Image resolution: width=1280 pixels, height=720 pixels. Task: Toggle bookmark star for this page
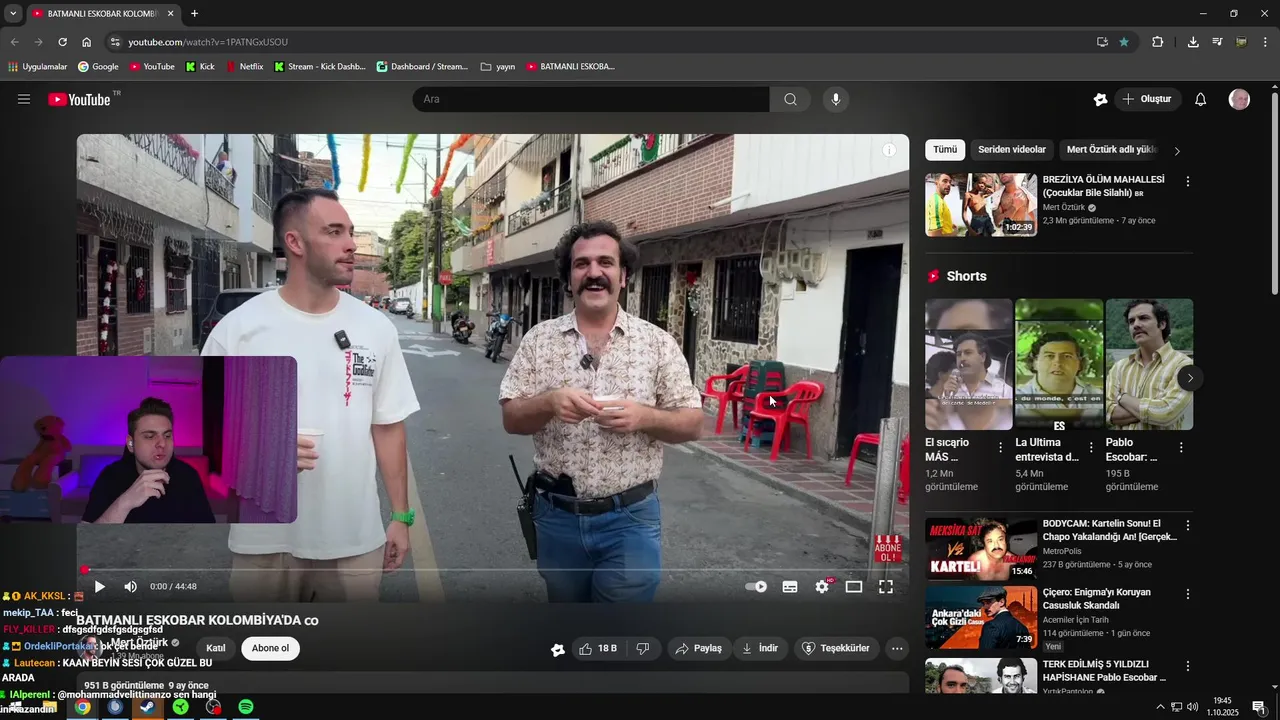[1124, 42]
